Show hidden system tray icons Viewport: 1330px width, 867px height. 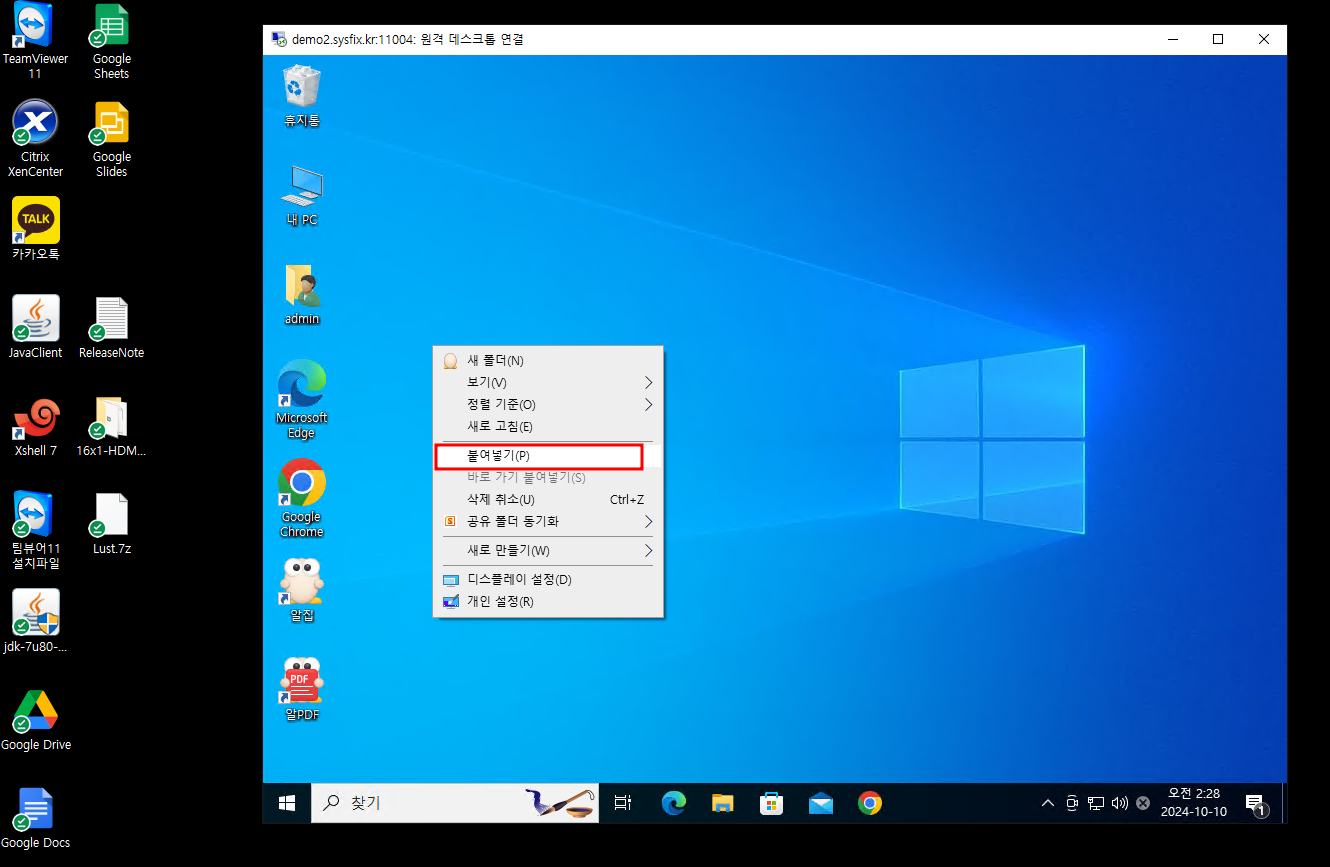point(1047,803)
